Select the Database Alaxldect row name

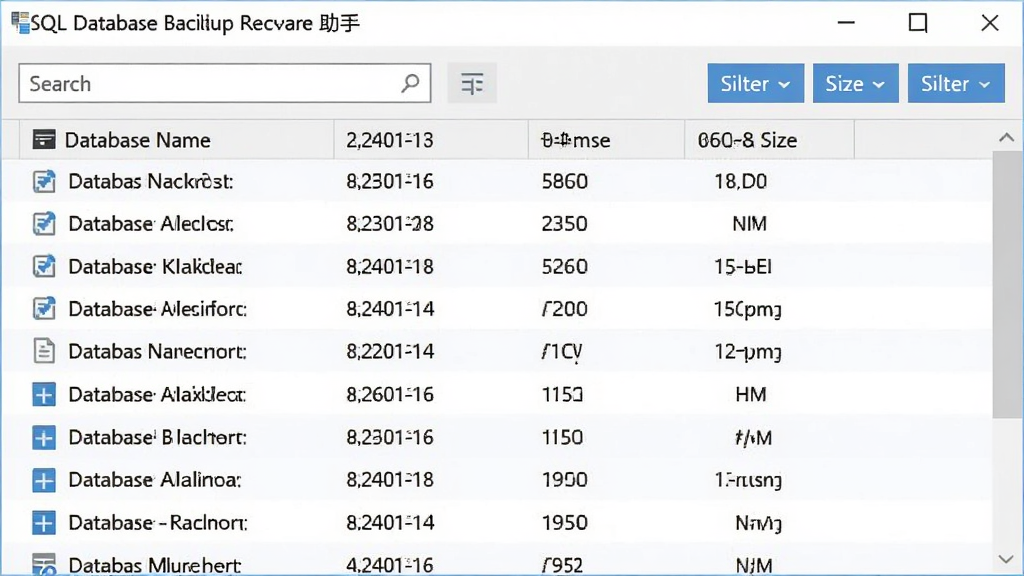(x=157, y=394)
